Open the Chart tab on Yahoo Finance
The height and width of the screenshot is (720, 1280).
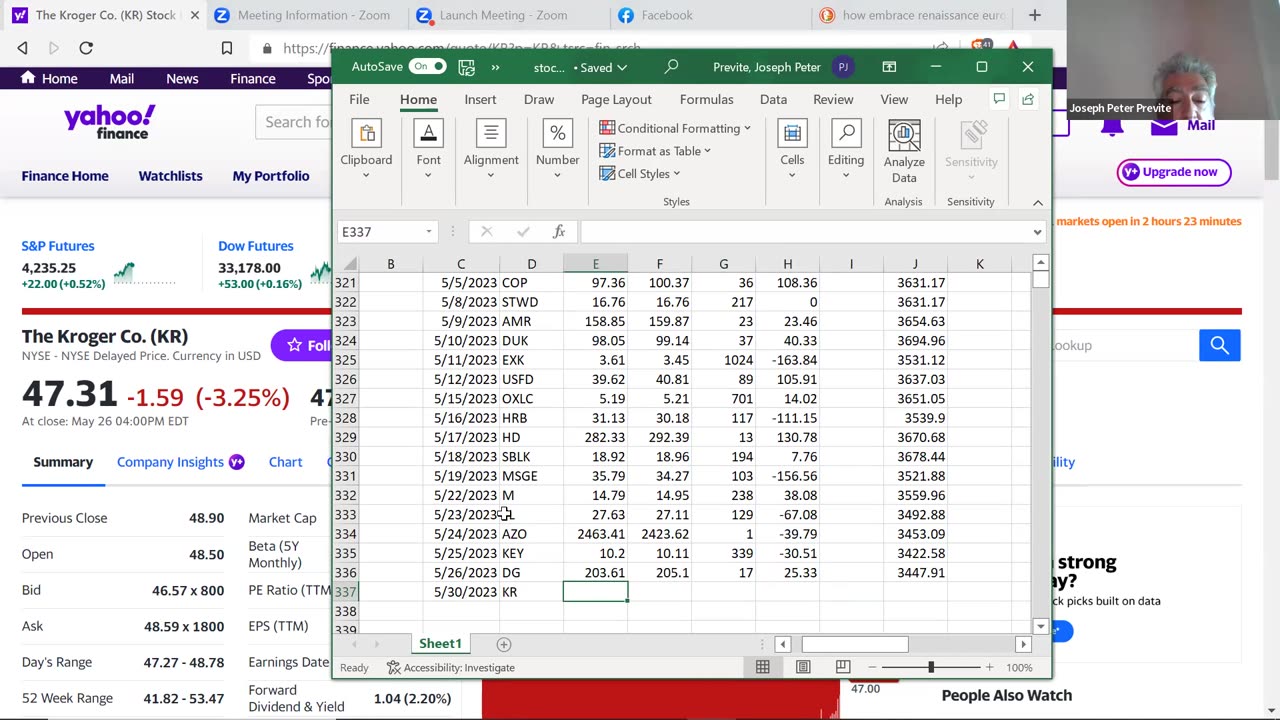[x=285, y=462]
